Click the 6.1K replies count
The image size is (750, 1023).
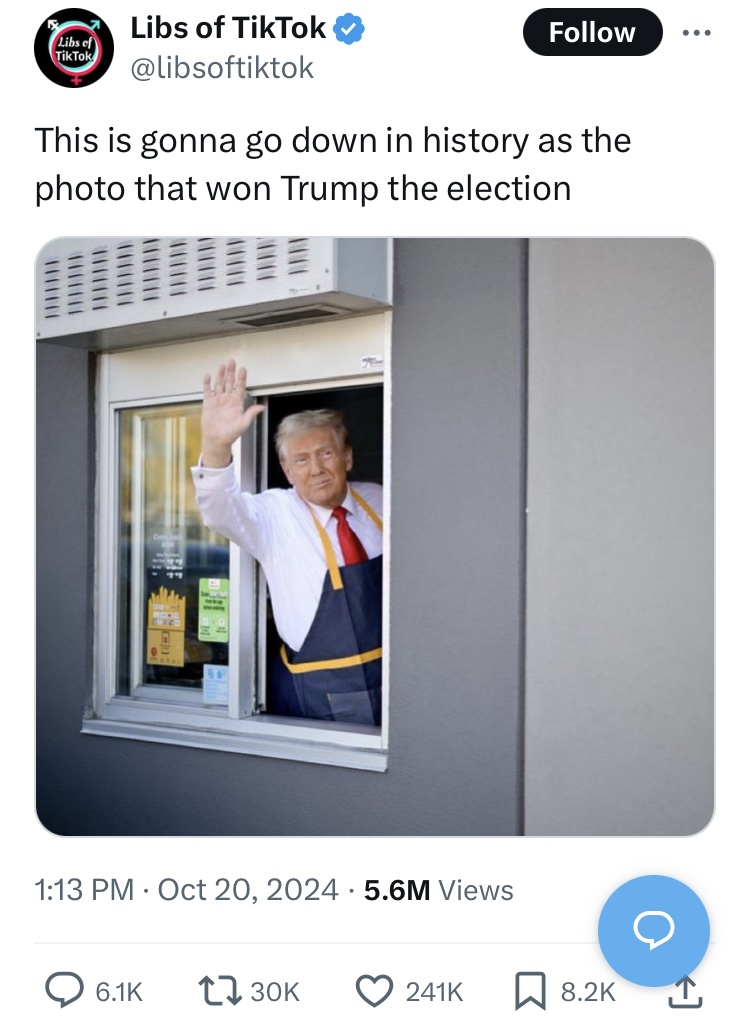[x=119, y=992]
